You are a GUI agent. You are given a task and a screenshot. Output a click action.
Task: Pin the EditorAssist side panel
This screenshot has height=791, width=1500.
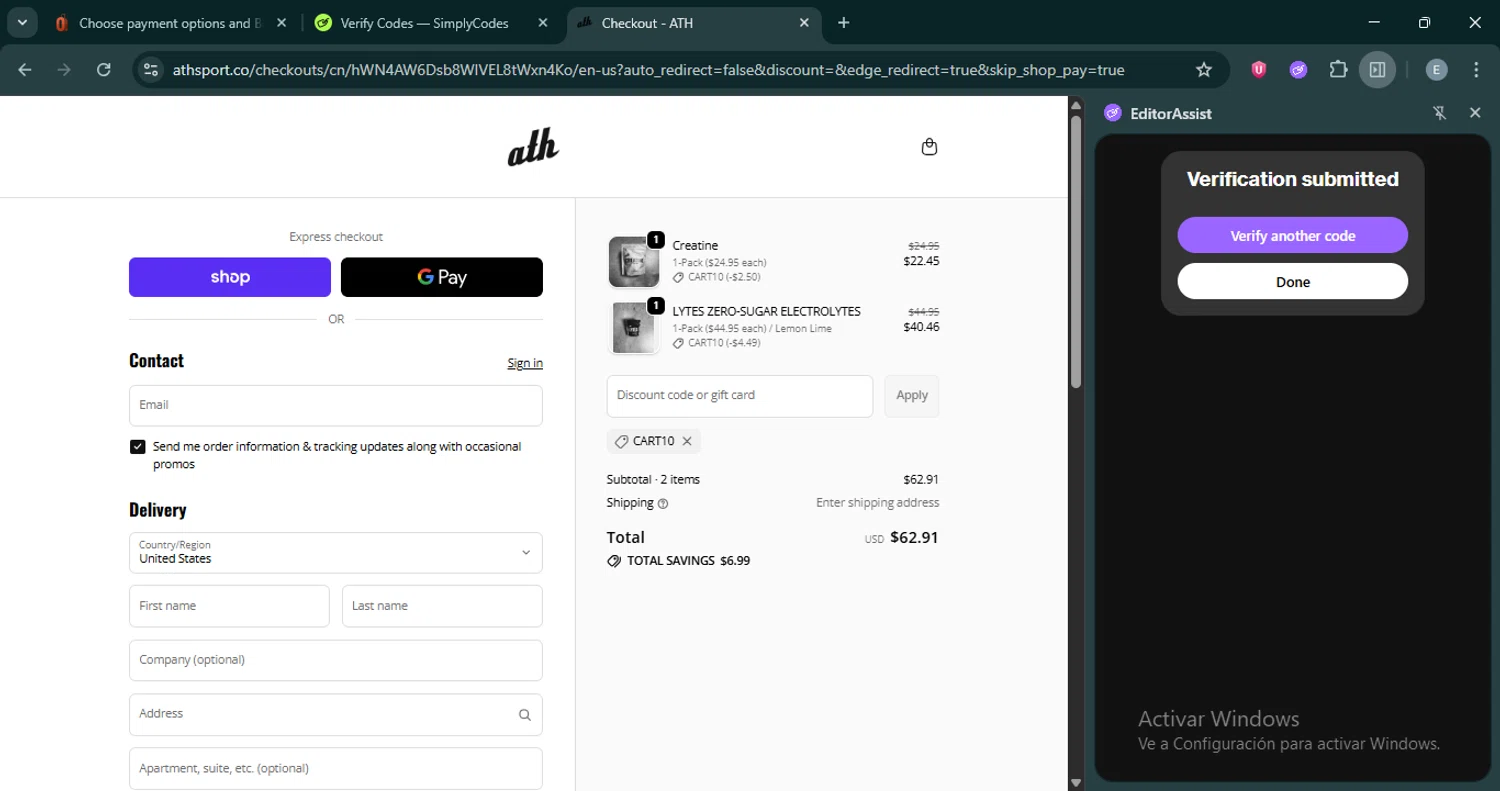point(1440,113)
